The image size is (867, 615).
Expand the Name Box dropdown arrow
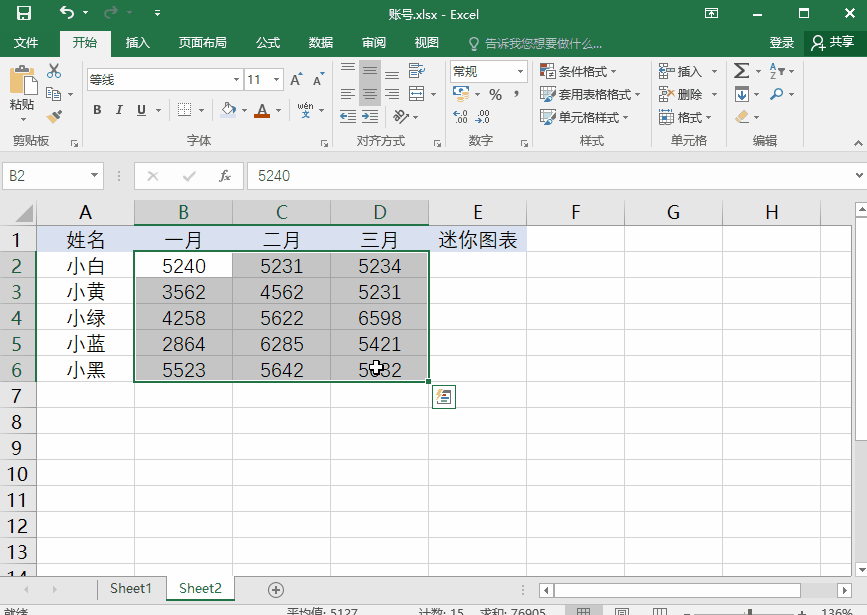pyautogui.click(x=95, y=176)
